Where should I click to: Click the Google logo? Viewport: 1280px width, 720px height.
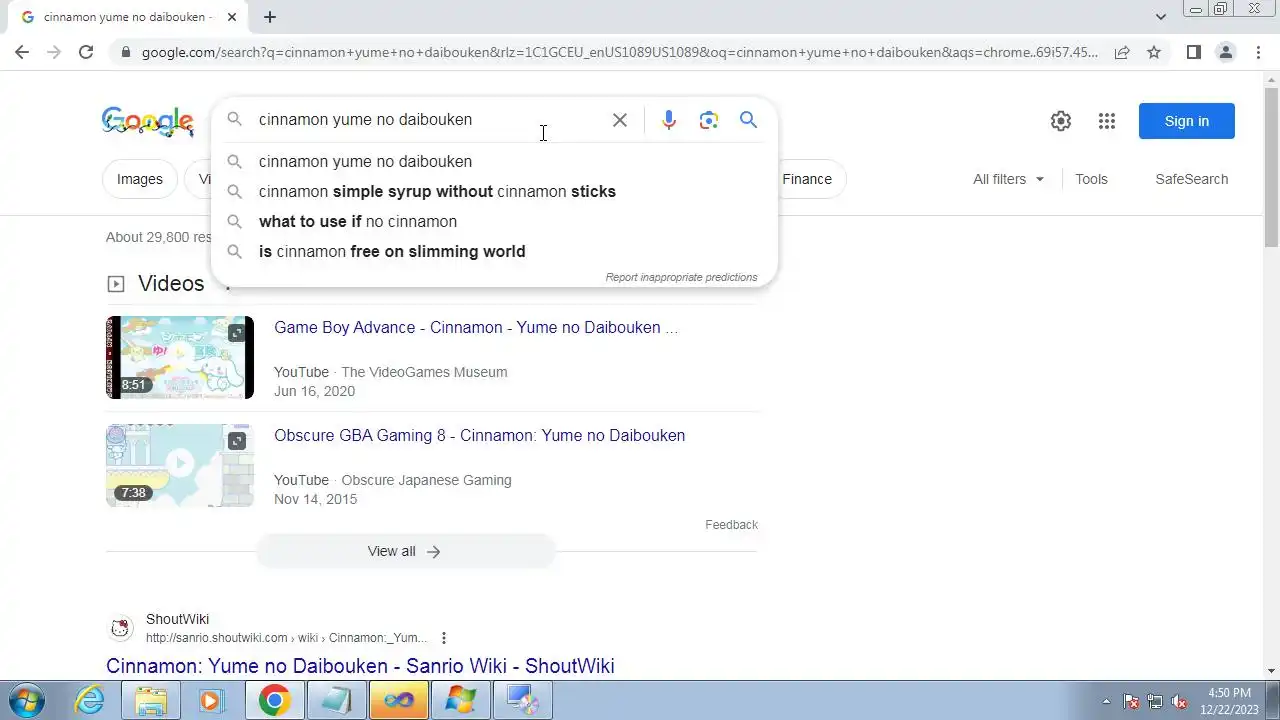coord(148,122)
